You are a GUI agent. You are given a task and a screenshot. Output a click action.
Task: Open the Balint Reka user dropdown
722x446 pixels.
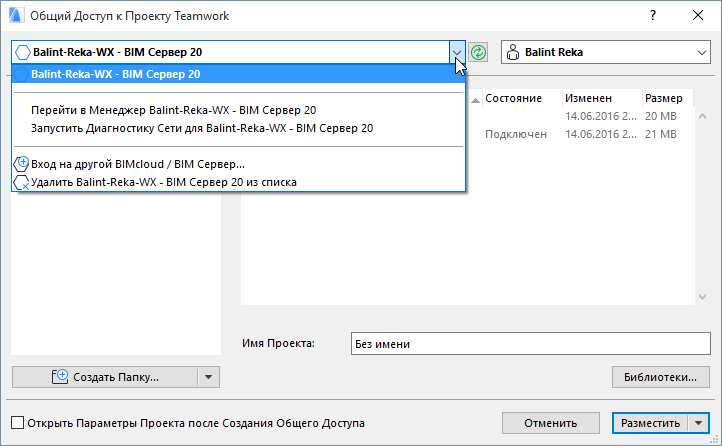606,52
